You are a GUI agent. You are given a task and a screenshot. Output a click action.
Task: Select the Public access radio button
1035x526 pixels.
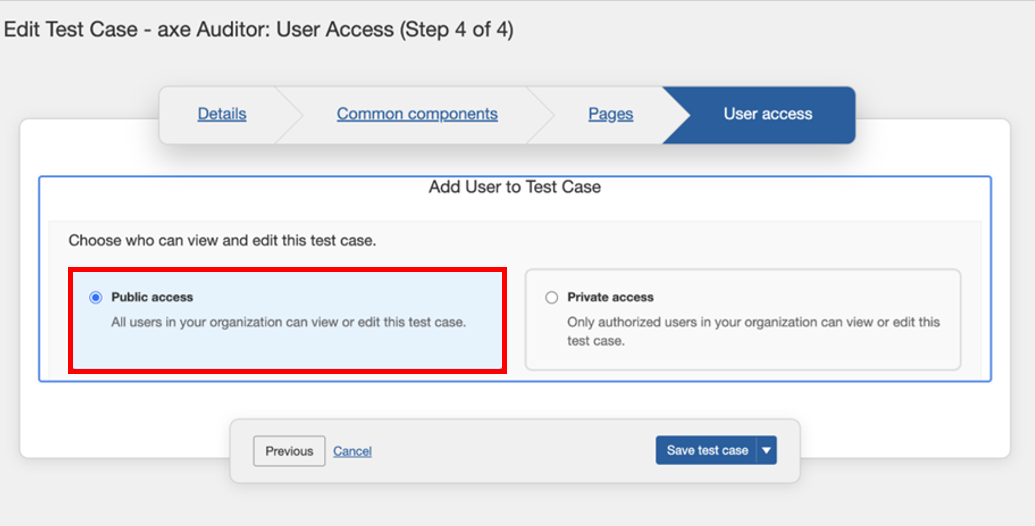click(x=96, y=297)
